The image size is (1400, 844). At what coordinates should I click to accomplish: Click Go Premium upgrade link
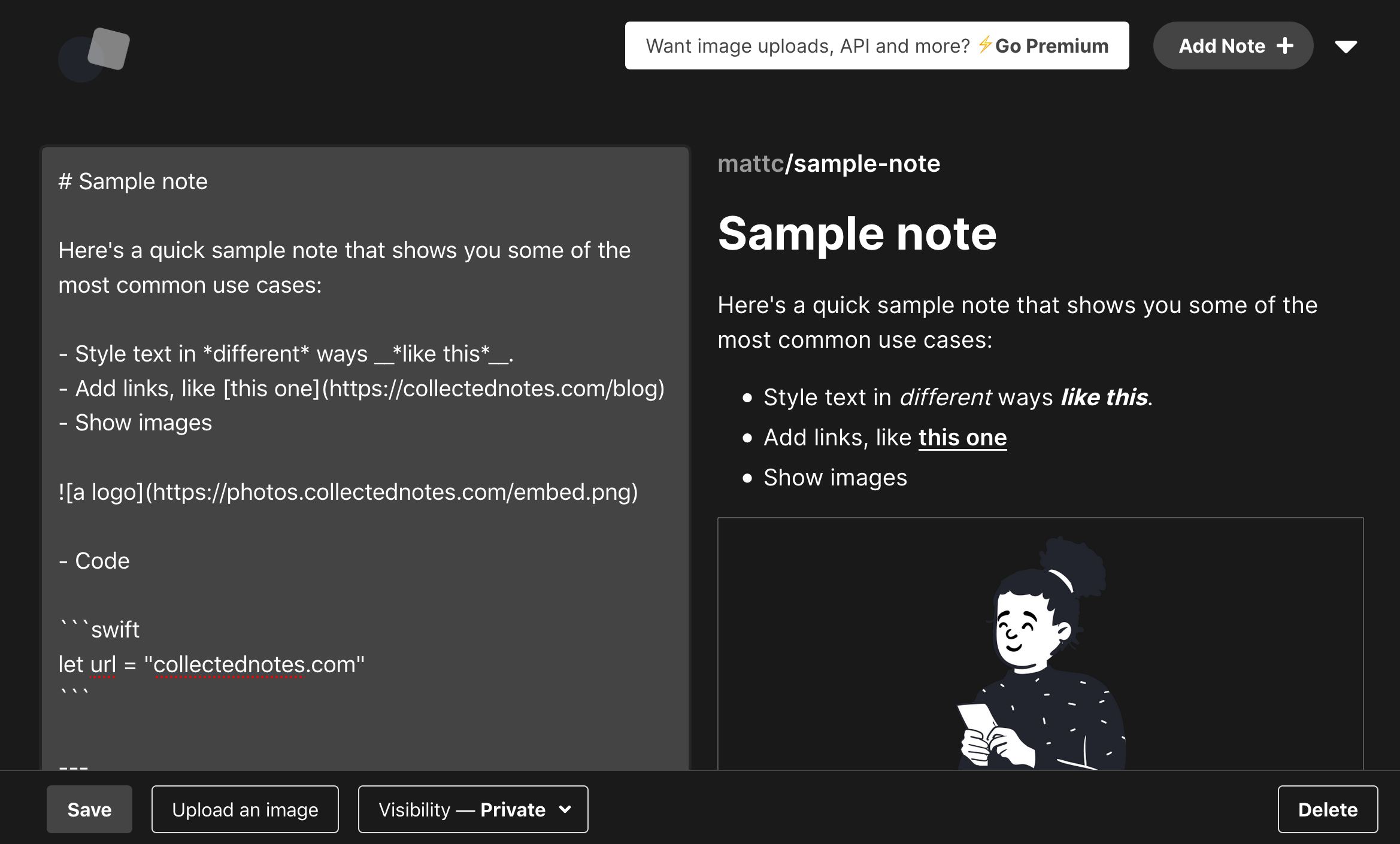tap(1052, 45)
